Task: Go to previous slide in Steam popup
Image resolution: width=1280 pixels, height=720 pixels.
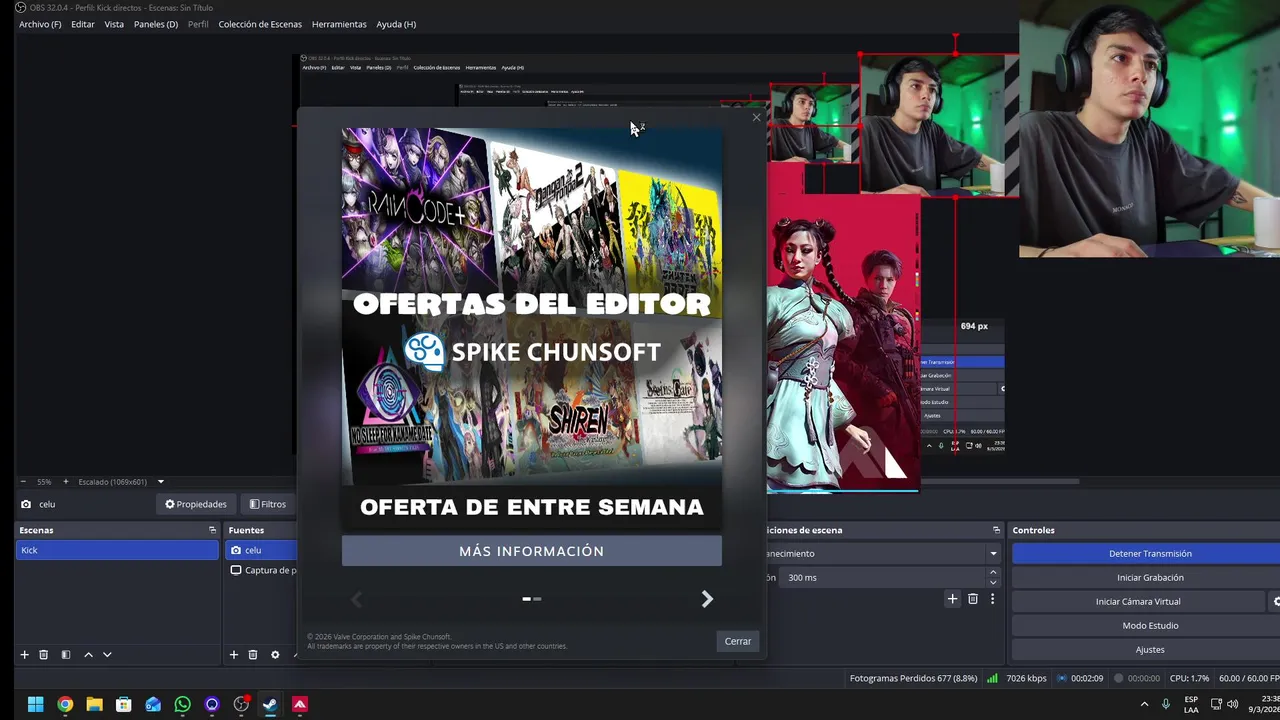Action: 357,599
